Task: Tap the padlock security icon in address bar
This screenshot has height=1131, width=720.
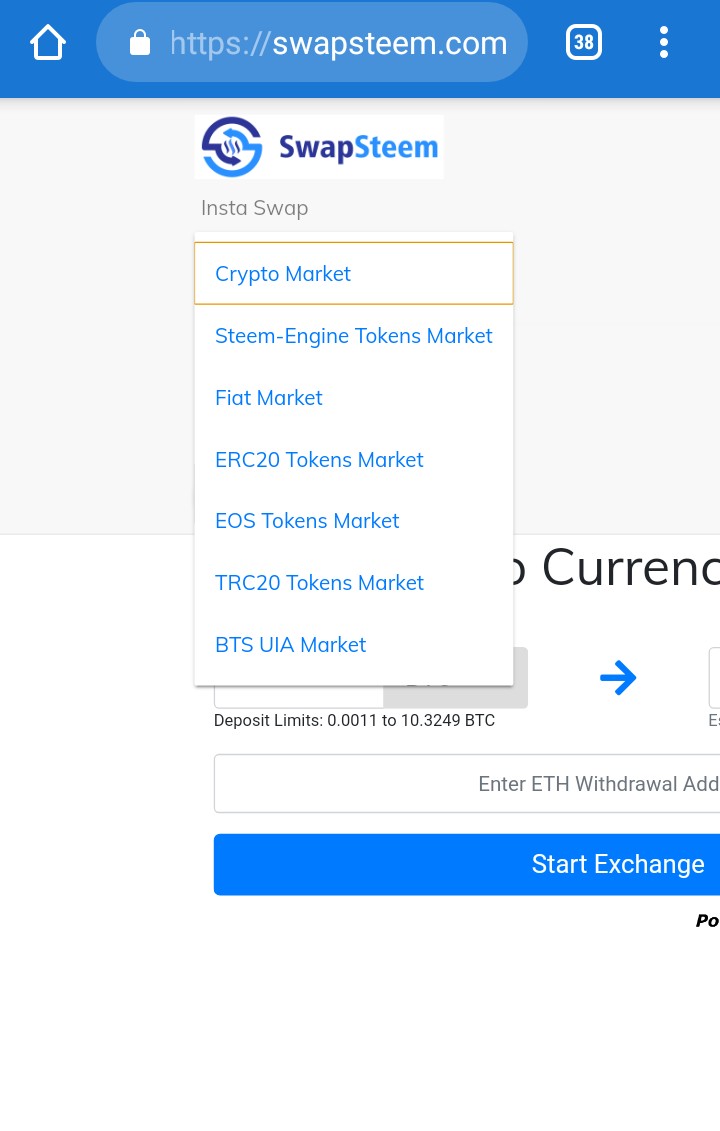Action: 139,43
